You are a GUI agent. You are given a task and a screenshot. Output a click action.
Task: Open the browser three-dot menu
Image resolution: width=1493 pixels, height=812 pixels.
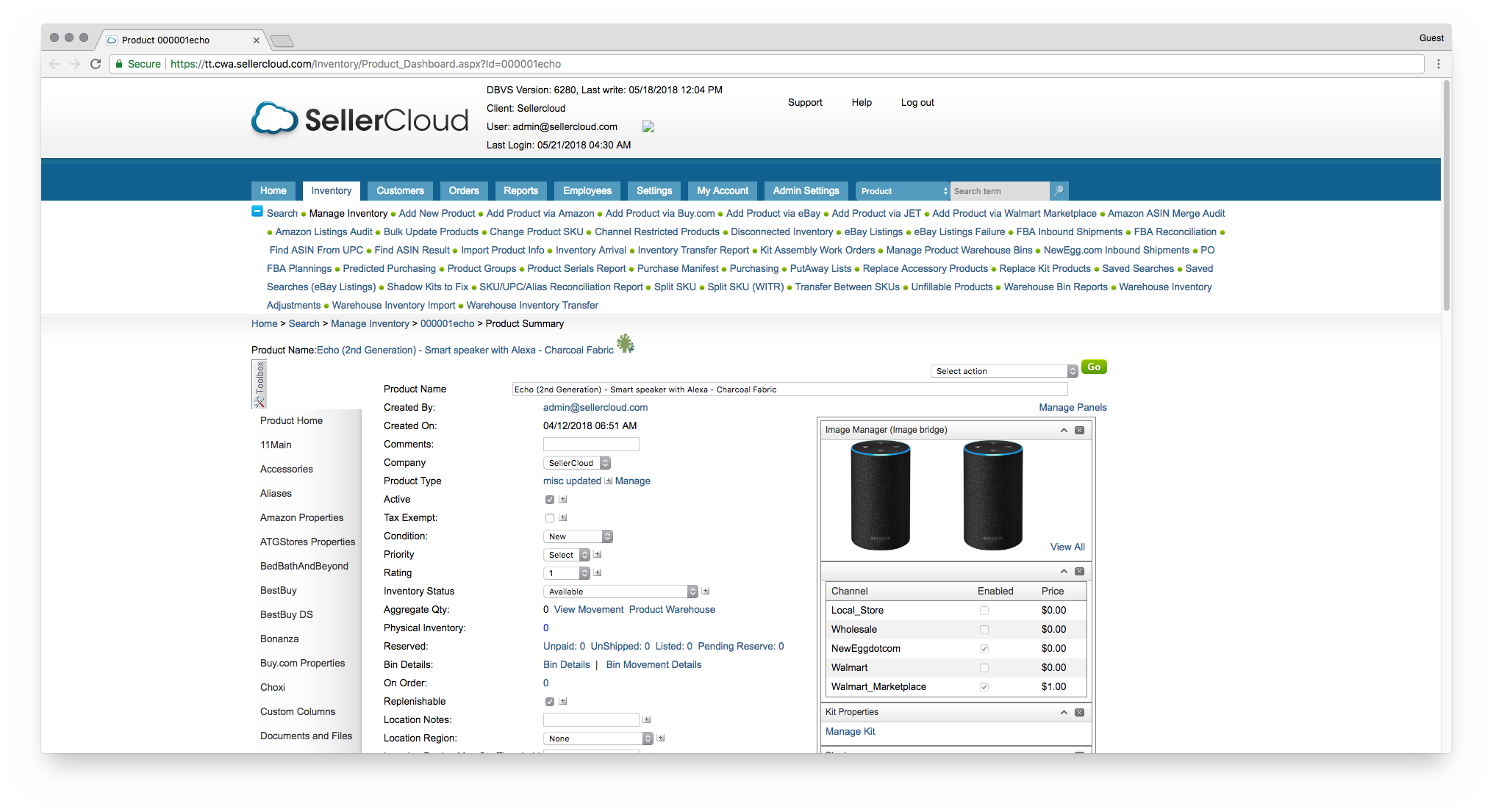click(x=1439, y=64)
